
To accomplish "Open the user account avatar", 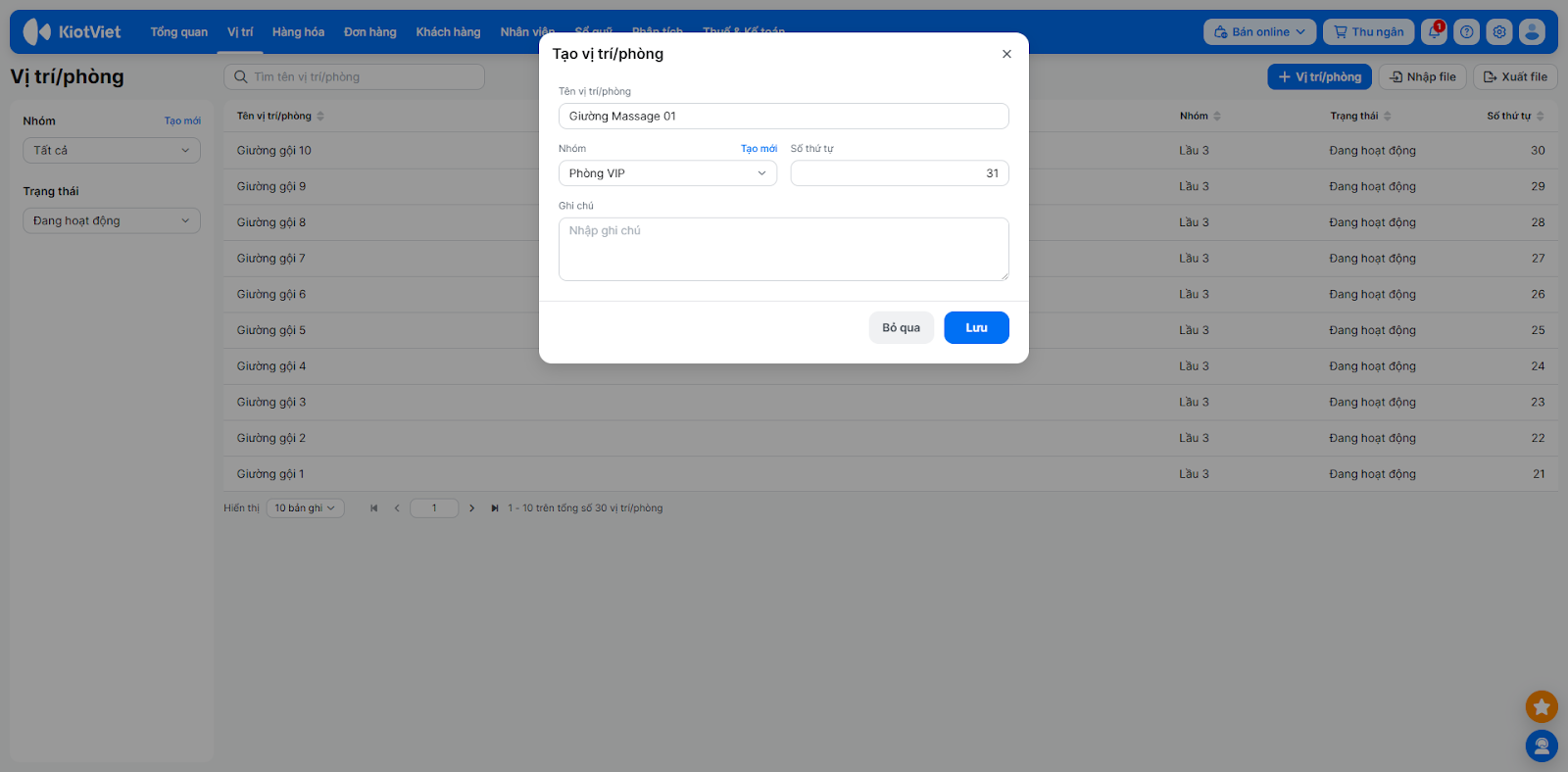I will (x=1532, y=31).
